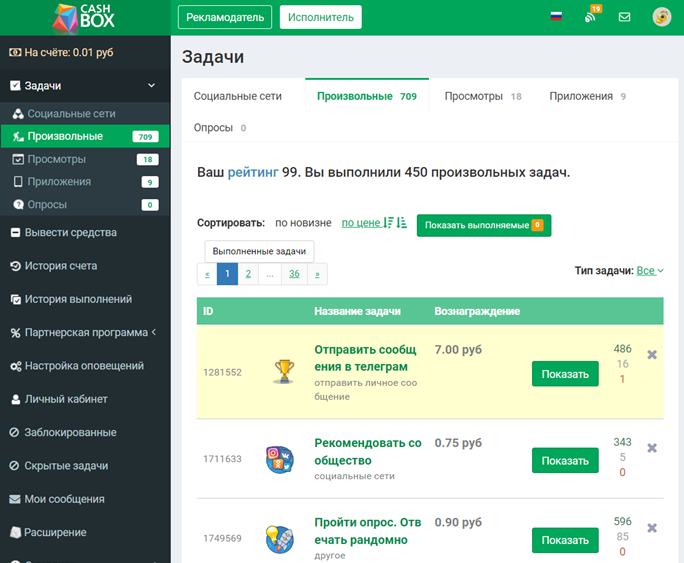Open Опросы in the sidebar
Image resolution: width=684 pixels, height=563 pixels.
[x=85, y=205]
